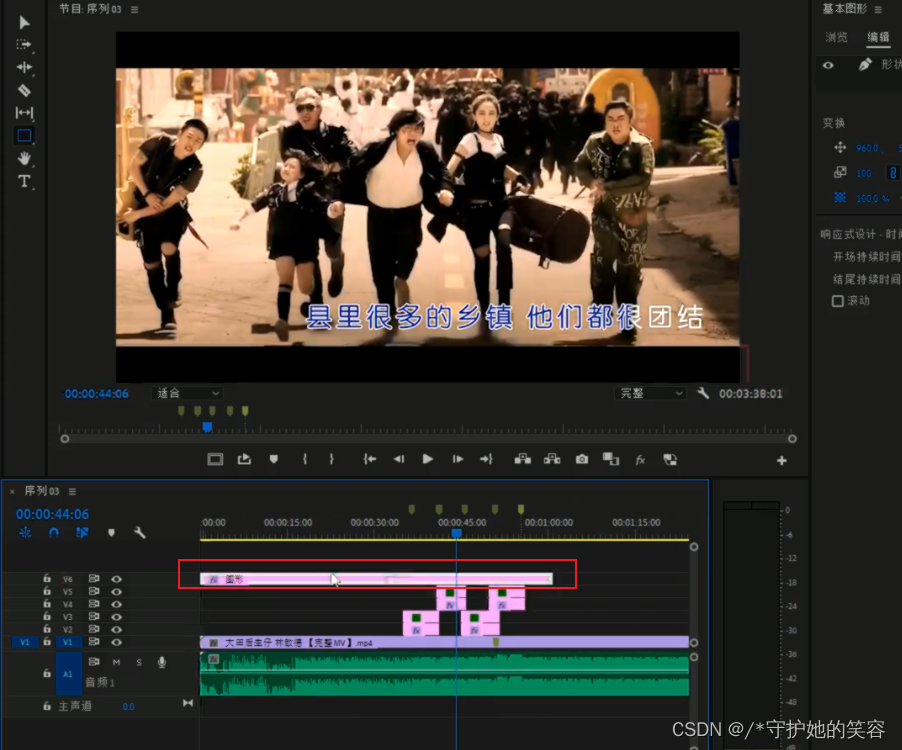Select the Type text tool
The width and height of the screenshot is (902, 750).
click(x=24, y=181)
